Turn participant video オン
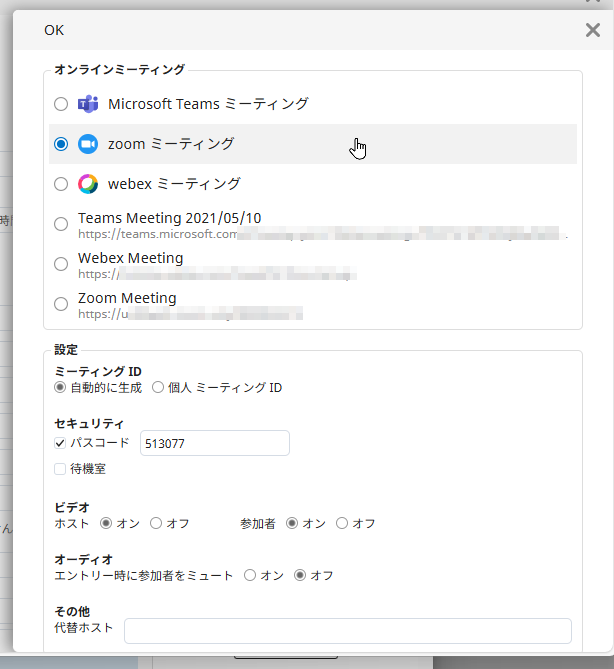 pos(292,523)
